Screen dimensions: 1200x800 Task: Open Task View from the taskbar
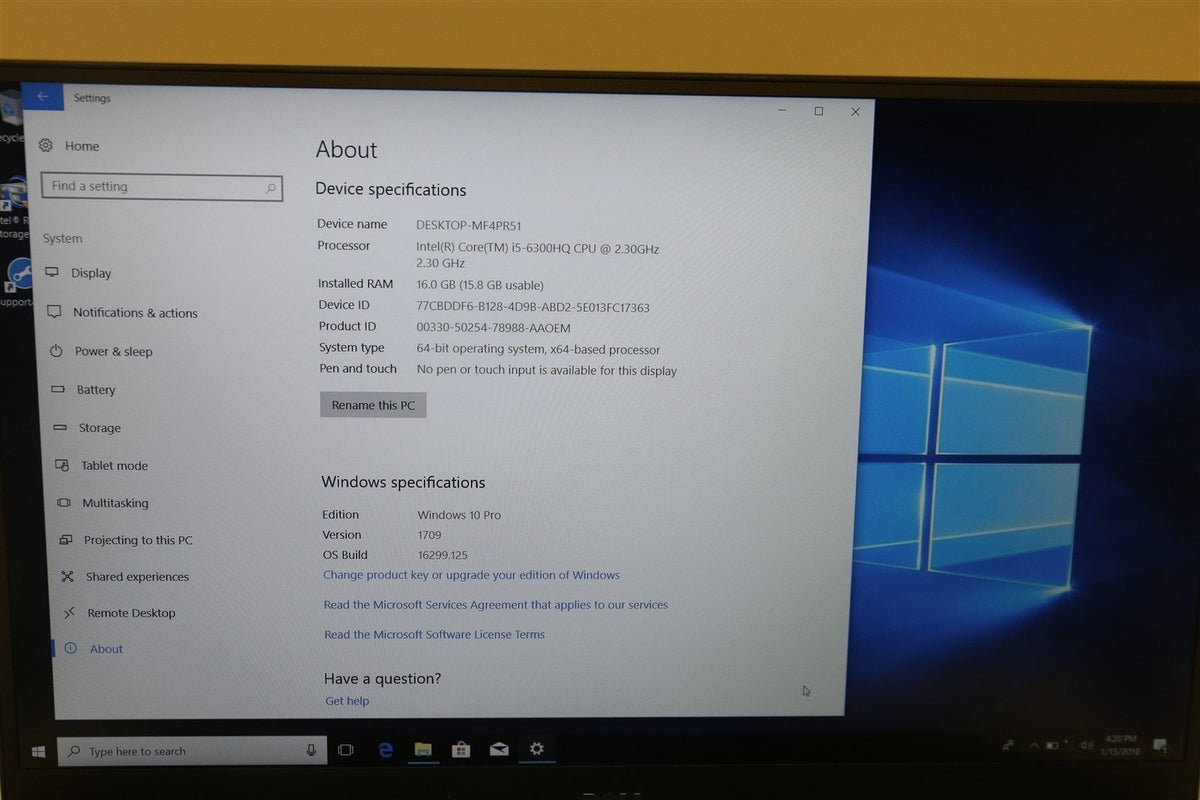tap(345, 748)
